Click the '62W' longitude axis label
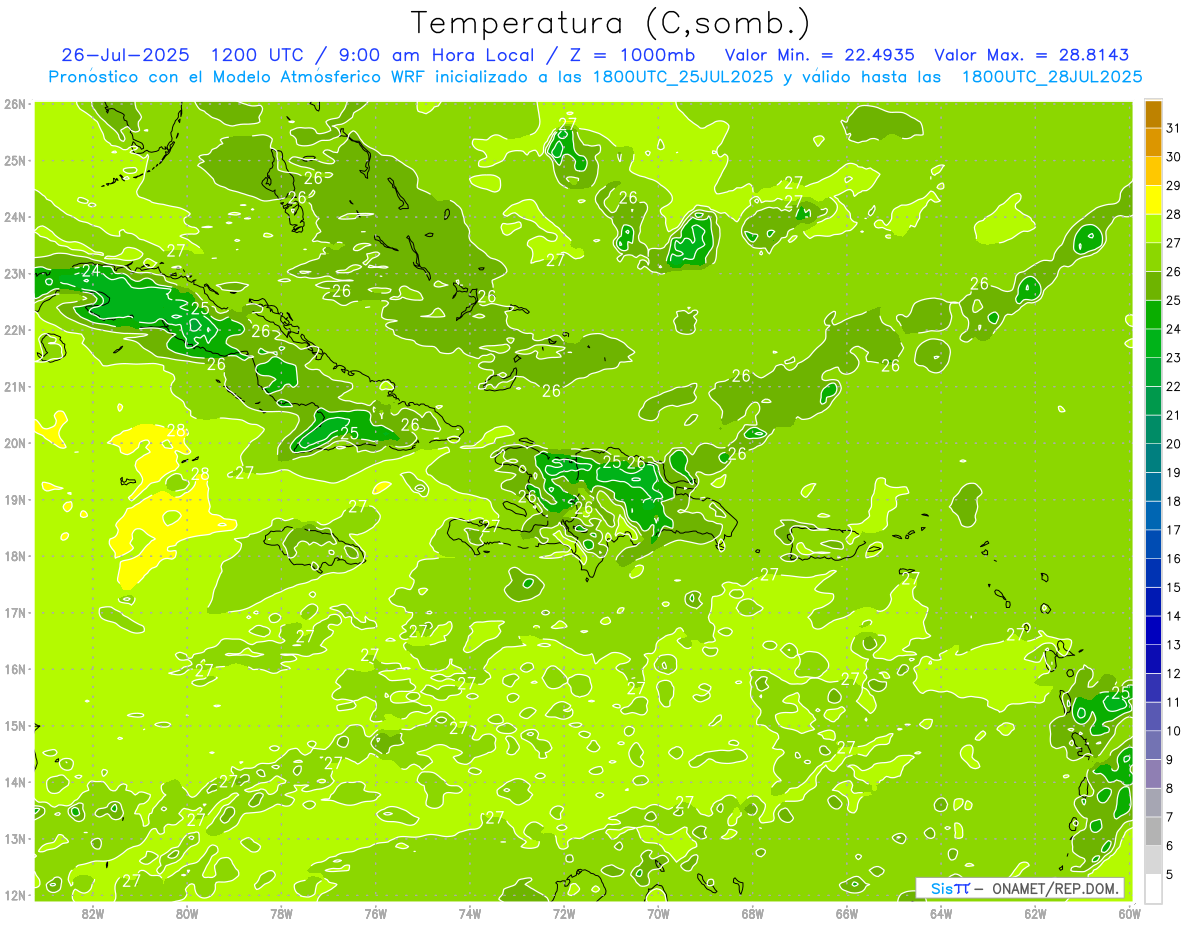1200x927 pixels. point(1035,913)
